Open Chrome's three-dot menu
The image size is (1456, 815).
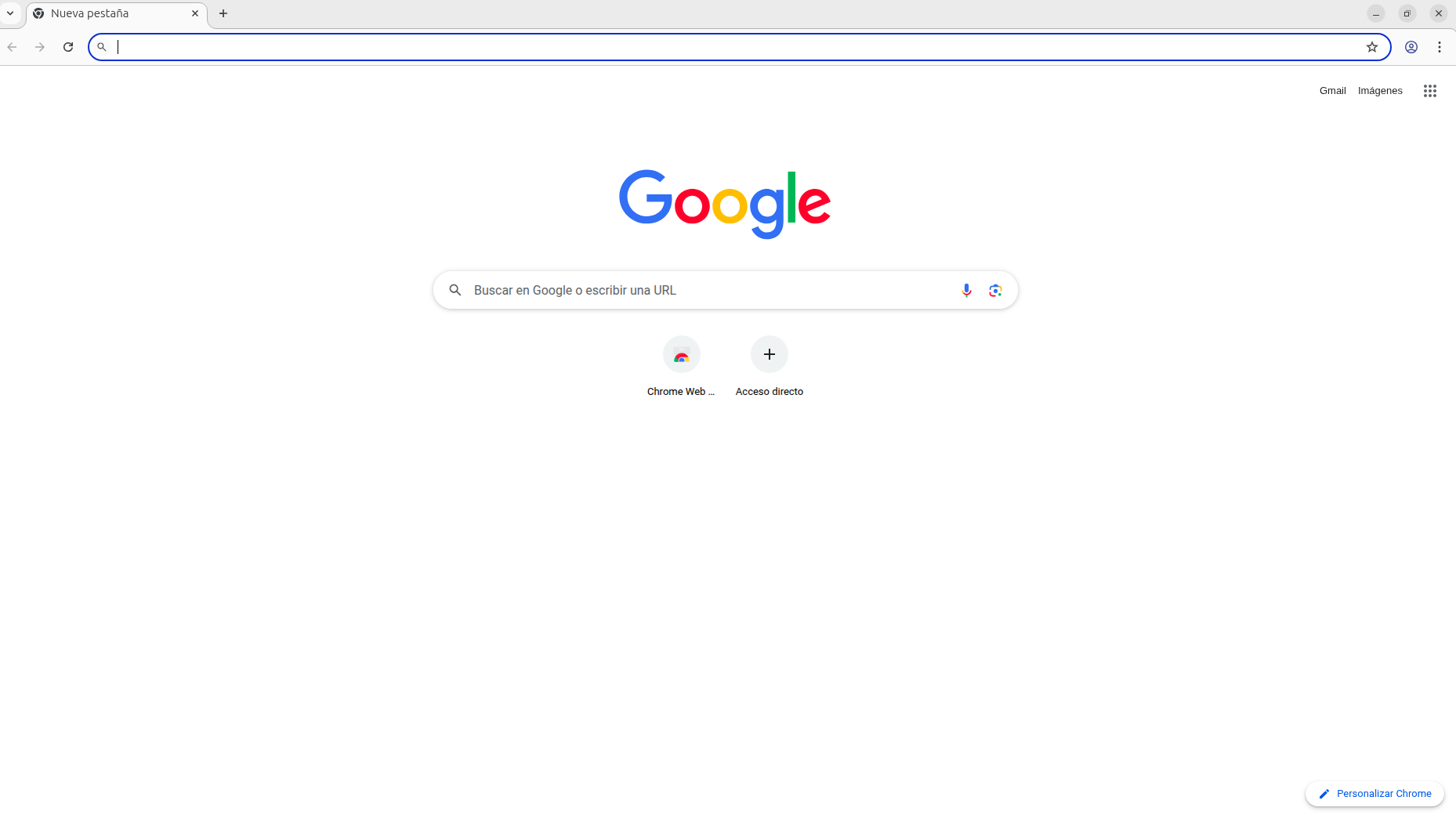click(x=1440, y=47)
